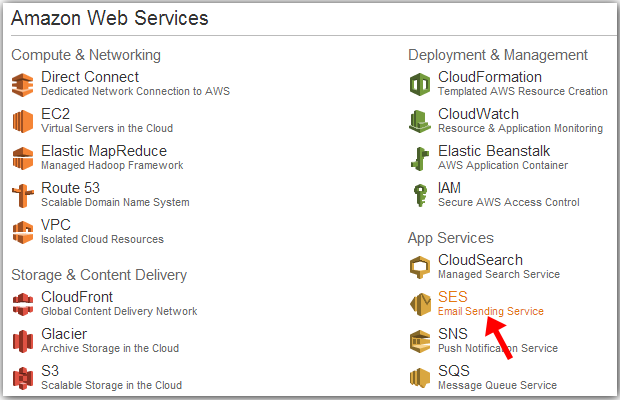Click the CloudFront red icon
Screen dimensions: 620x400
tap(23, 304)
